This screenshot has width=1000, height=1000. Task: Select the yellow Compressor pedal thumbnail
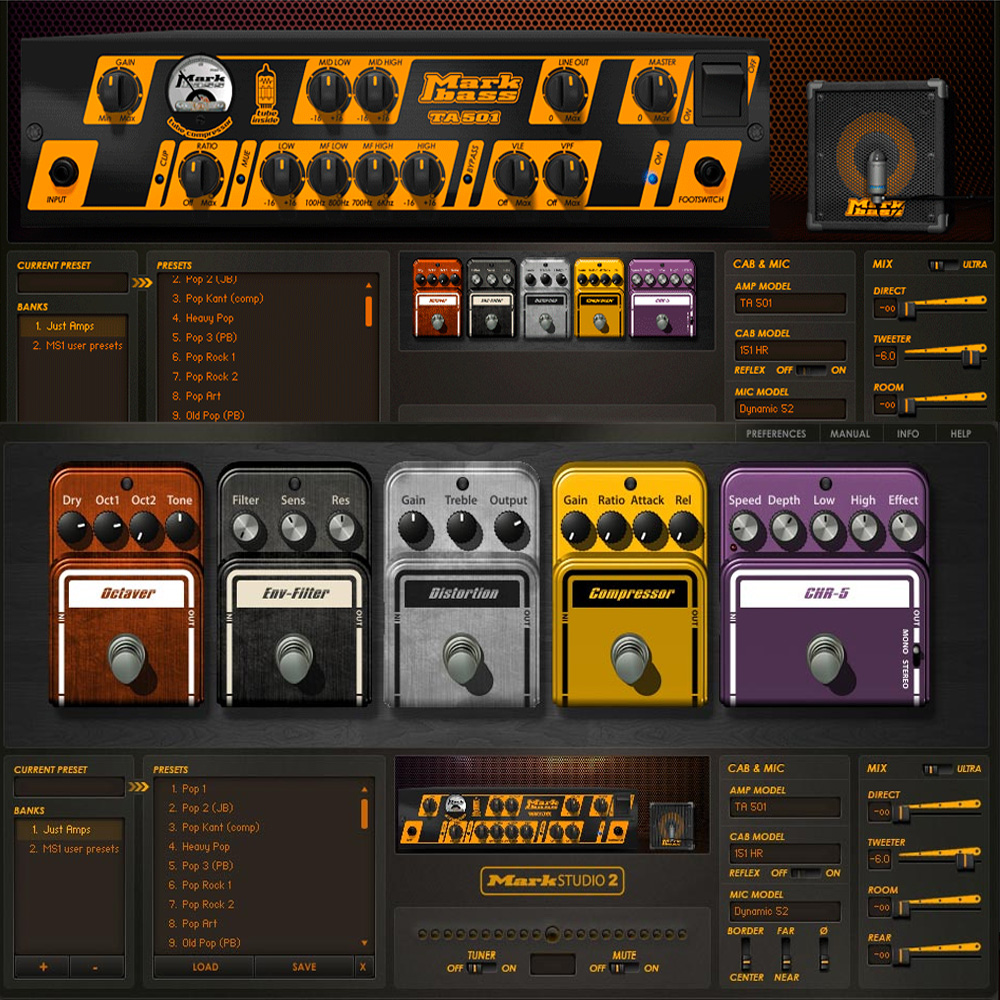pos(599,298)
